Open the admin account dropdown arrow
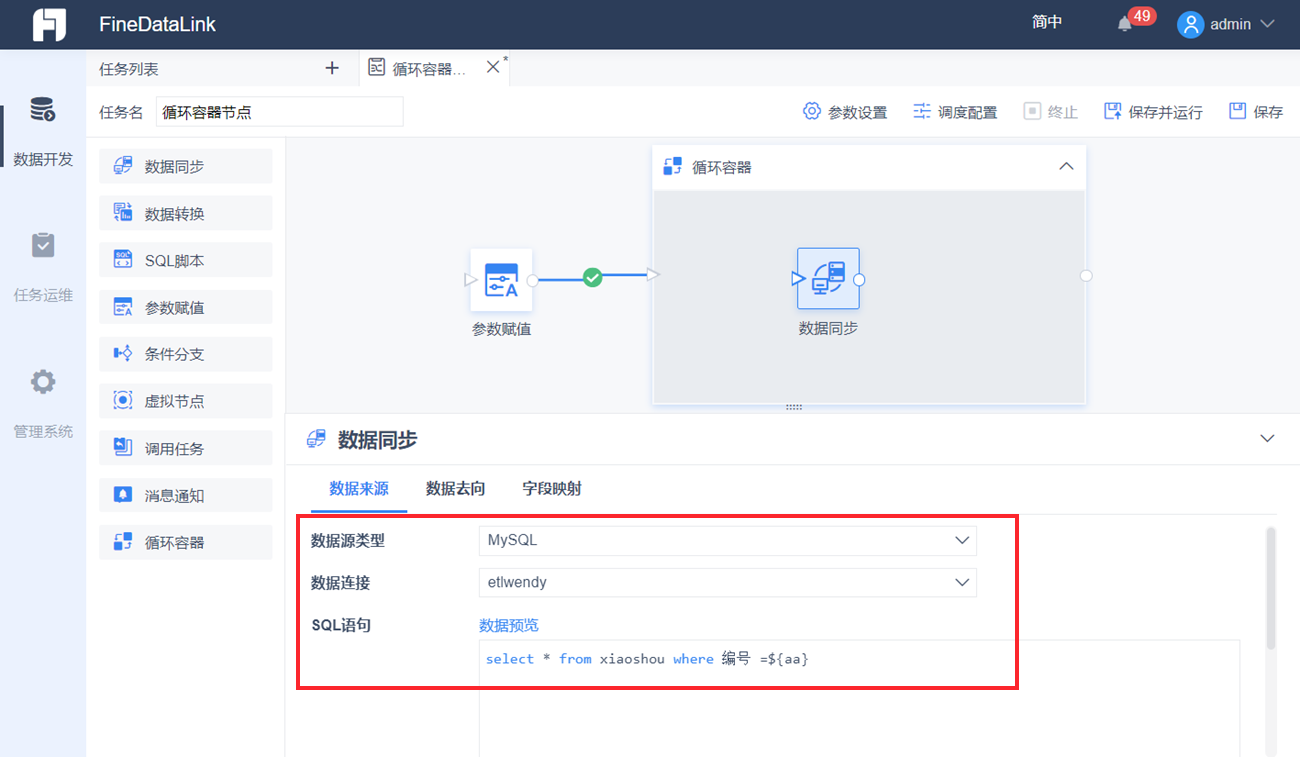Screen dimensions: 1300x757 [x=1267, y=24]
